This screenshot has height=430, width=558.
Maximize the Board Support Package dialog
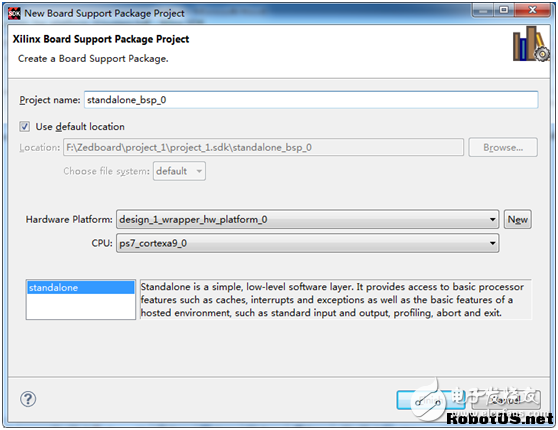504,10
